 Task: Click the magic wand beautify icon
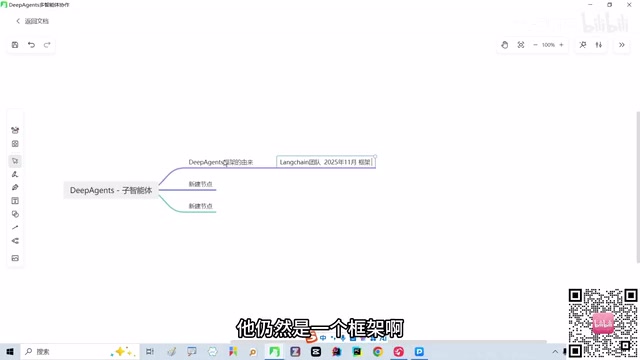(x=583, y=45)
